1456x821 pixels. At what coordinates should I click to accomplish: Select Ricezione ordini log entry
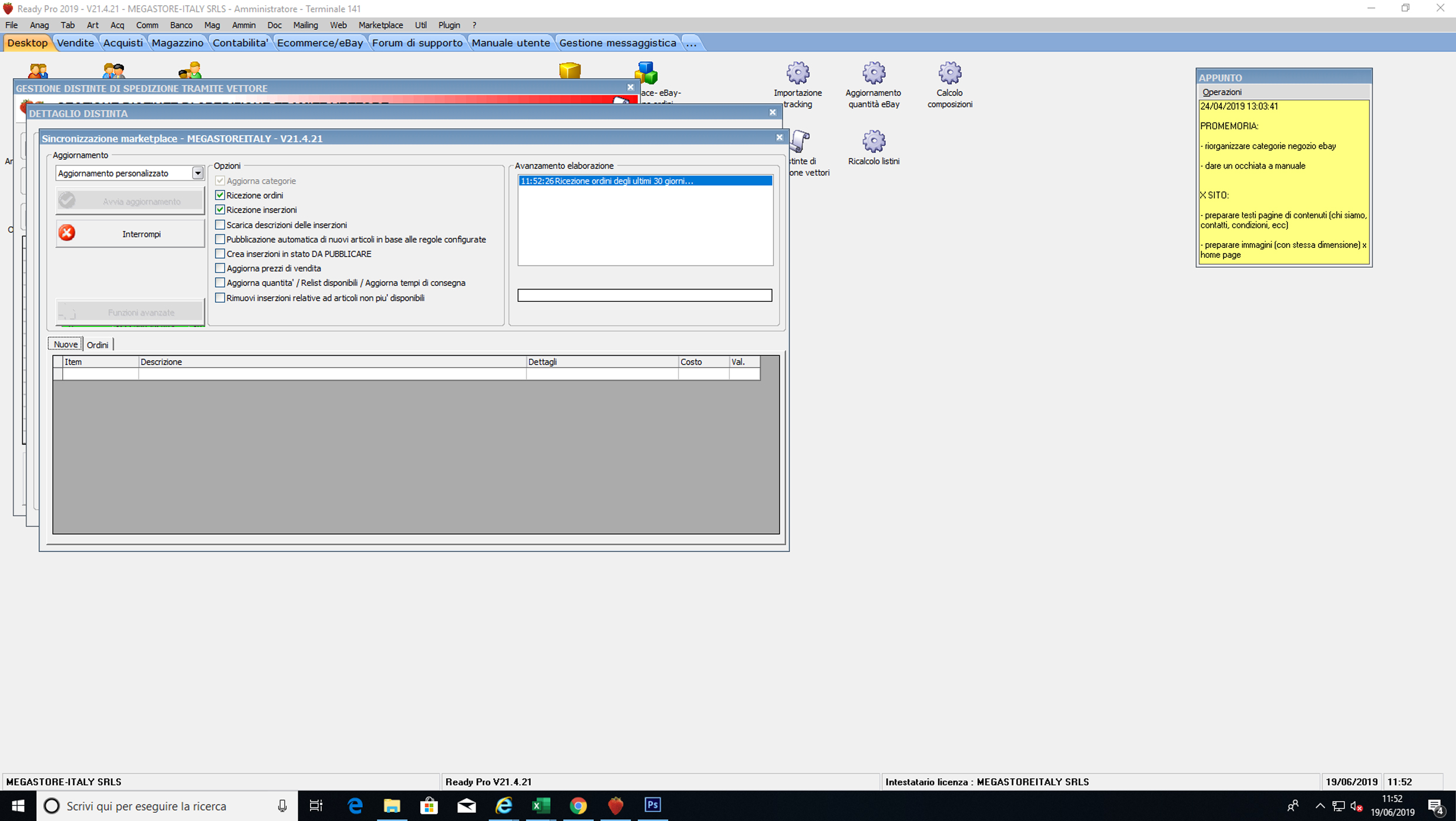(x=645, y=181)
